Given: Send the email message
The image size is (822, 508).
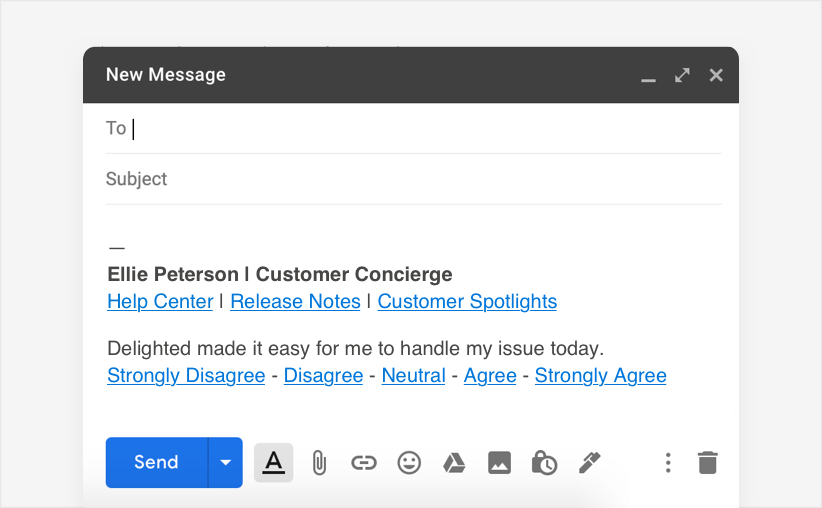Looking at the screenshot, I should [x=157, y=462].
